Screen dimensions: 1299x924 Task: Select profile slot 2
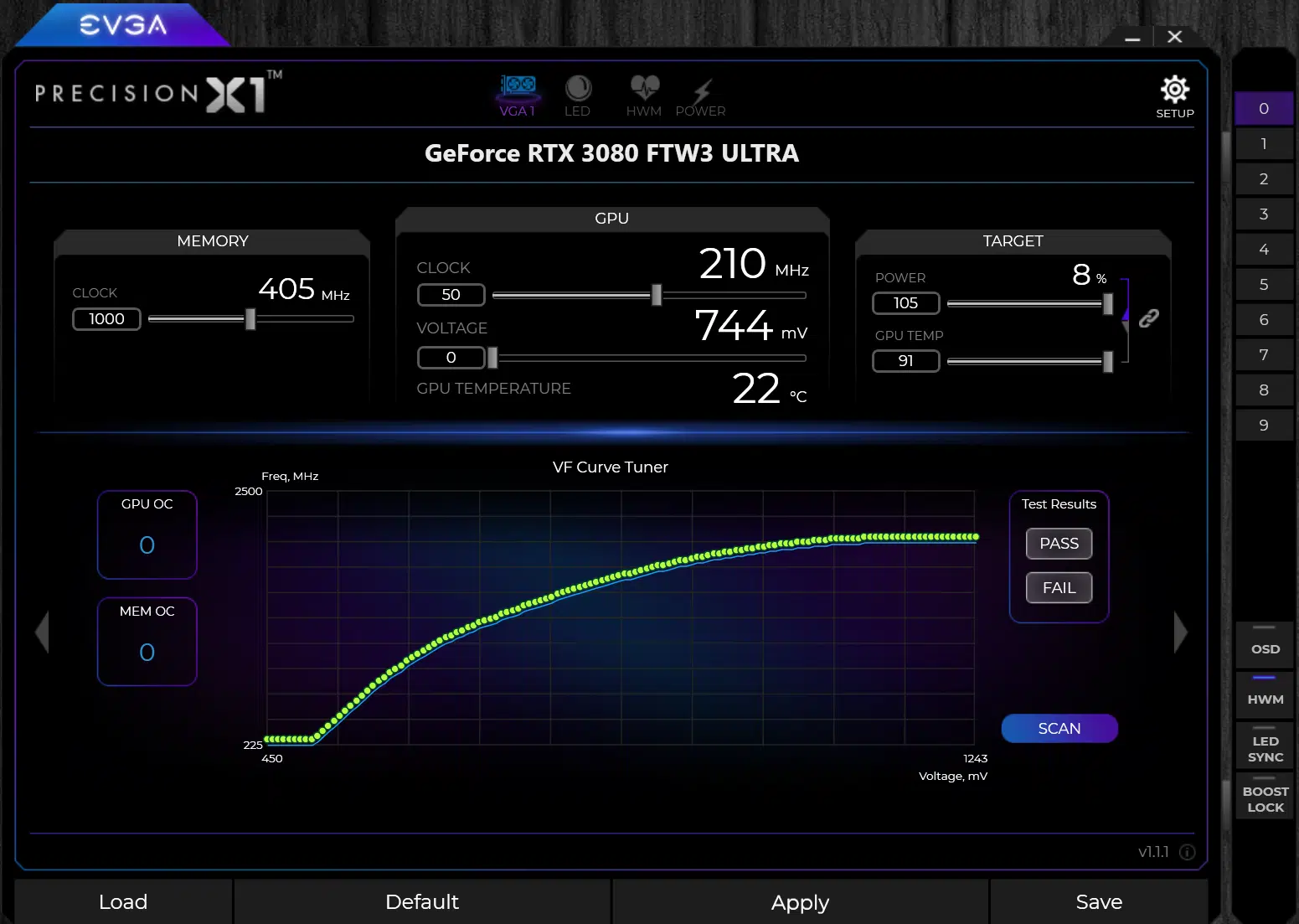(1264, 179)
